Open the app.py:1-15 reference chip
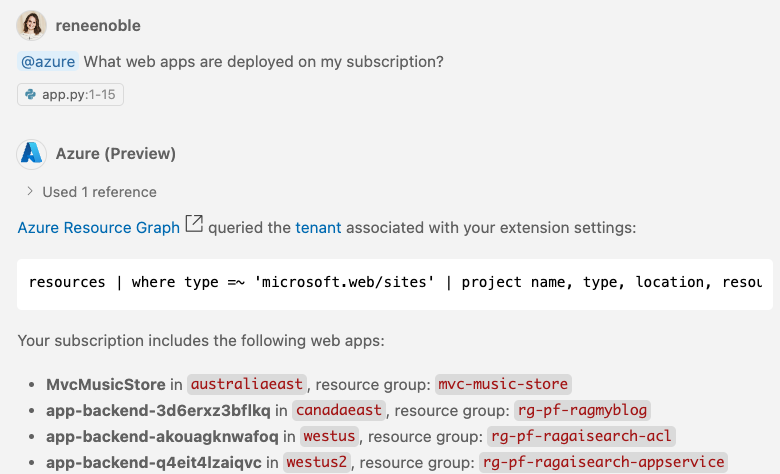The width and height of the screenshot is (780, 474). point(70,95)
